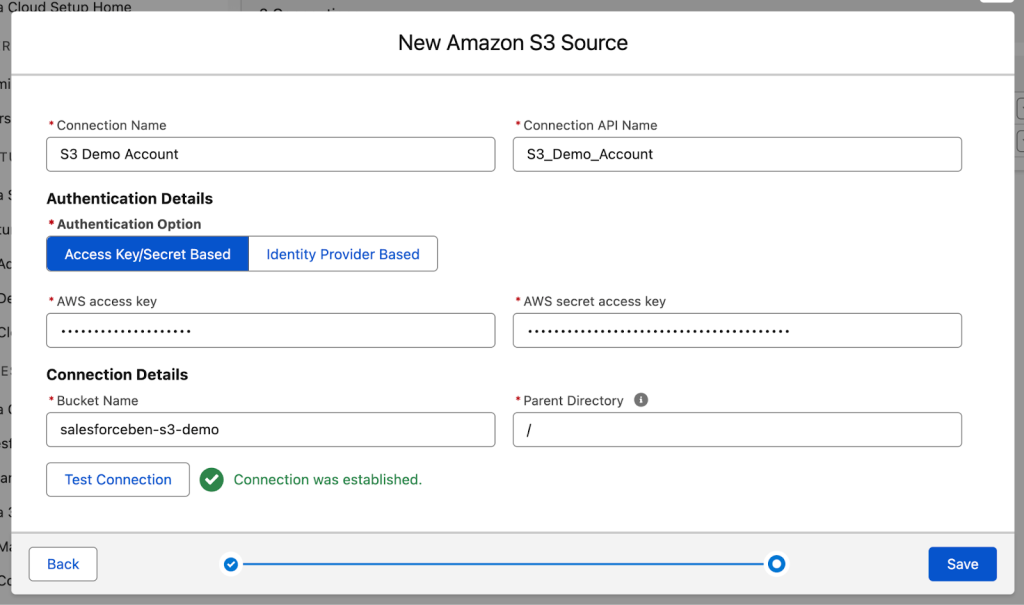Click the 'Authentication Option' label
Image resolution: width=1024 pixels, height=605 pixels.
coord(129,224)
